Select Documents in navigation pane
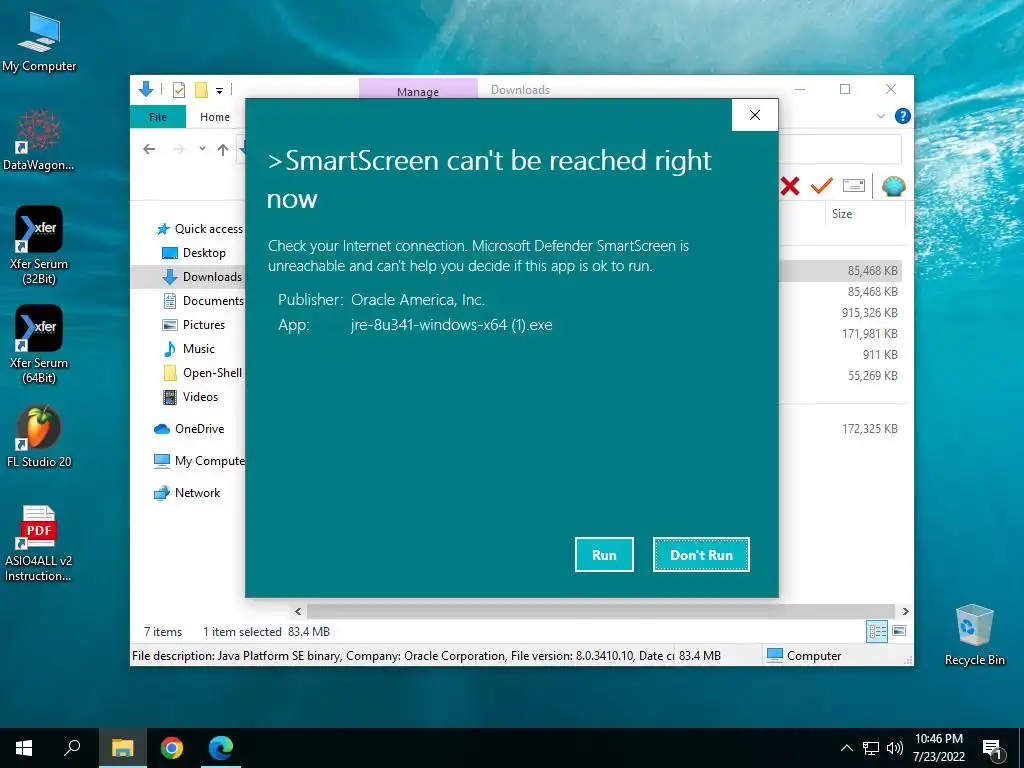 point(203,300)
